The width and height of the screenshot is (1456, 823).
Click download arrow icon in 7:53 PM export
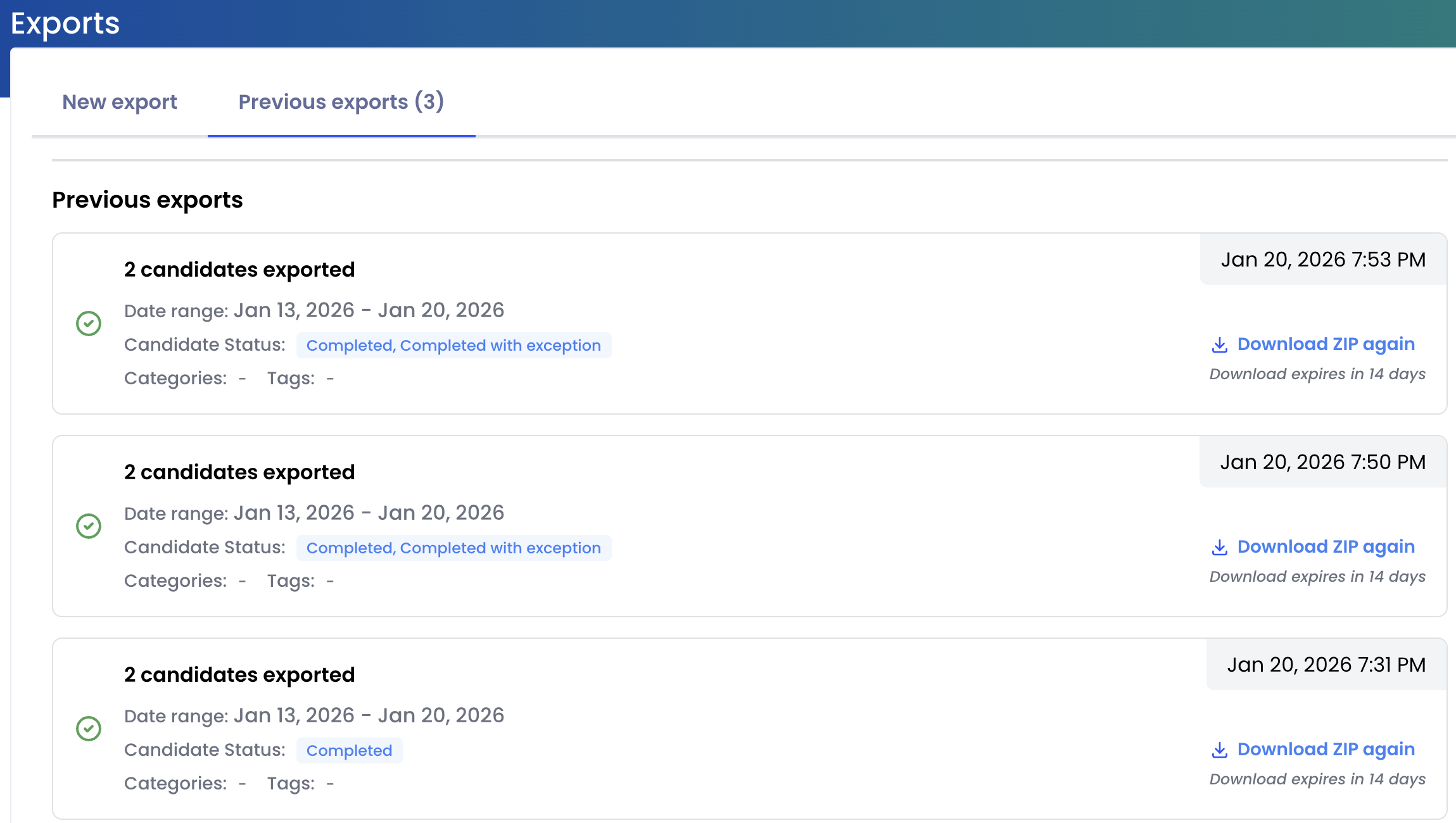coord(1219,345)
